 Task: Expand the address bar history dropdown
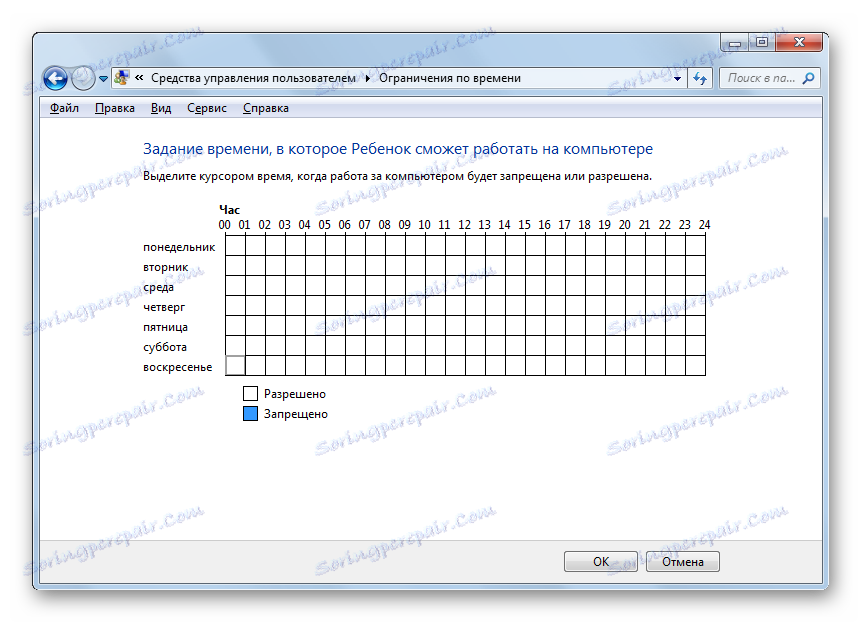[x=677, y=79]
